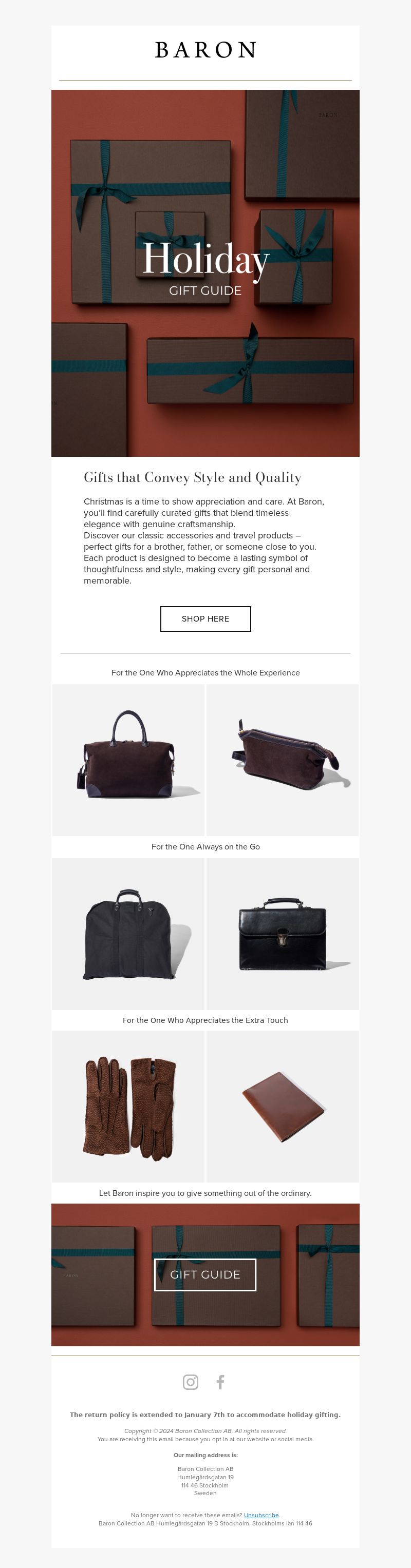Click the Baron Collection AB mailing address
Image resolution: width=411 pixels, height=1568 pixels.
click(205, 1481)
